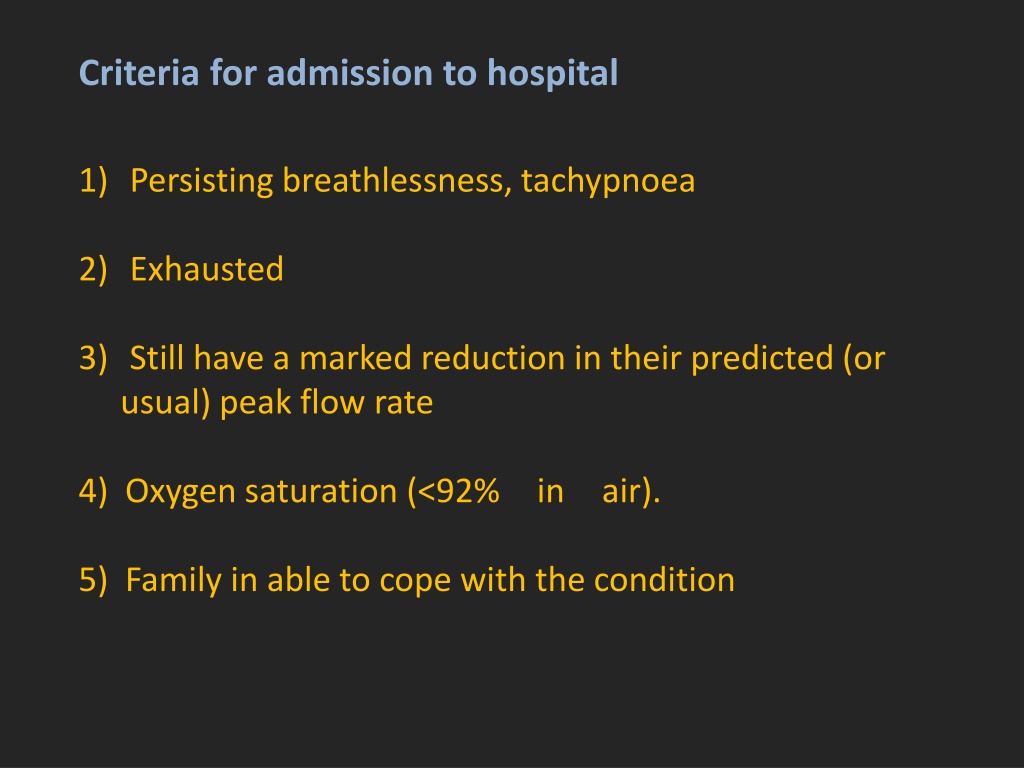The height and width of the screenshot is (768, 1024).
Task: Click the list number '4)'
Action: [93, 492]
